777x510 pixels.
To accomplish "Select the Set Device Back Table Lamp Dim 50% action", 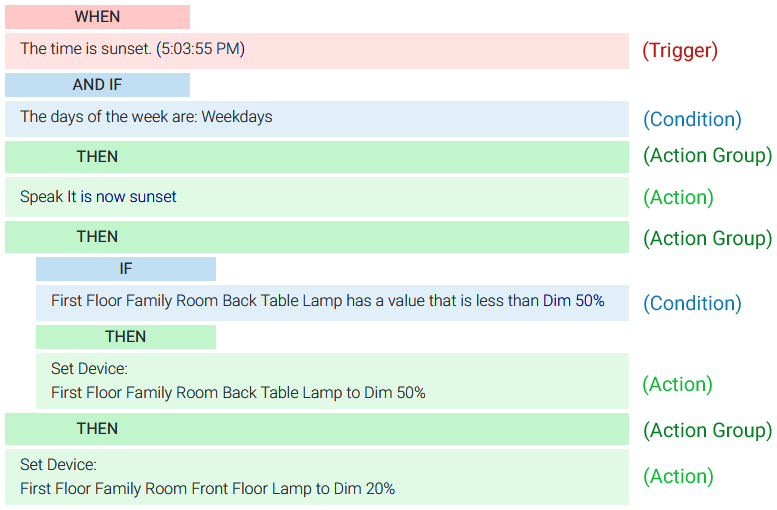I will click(x=332, y=381).
